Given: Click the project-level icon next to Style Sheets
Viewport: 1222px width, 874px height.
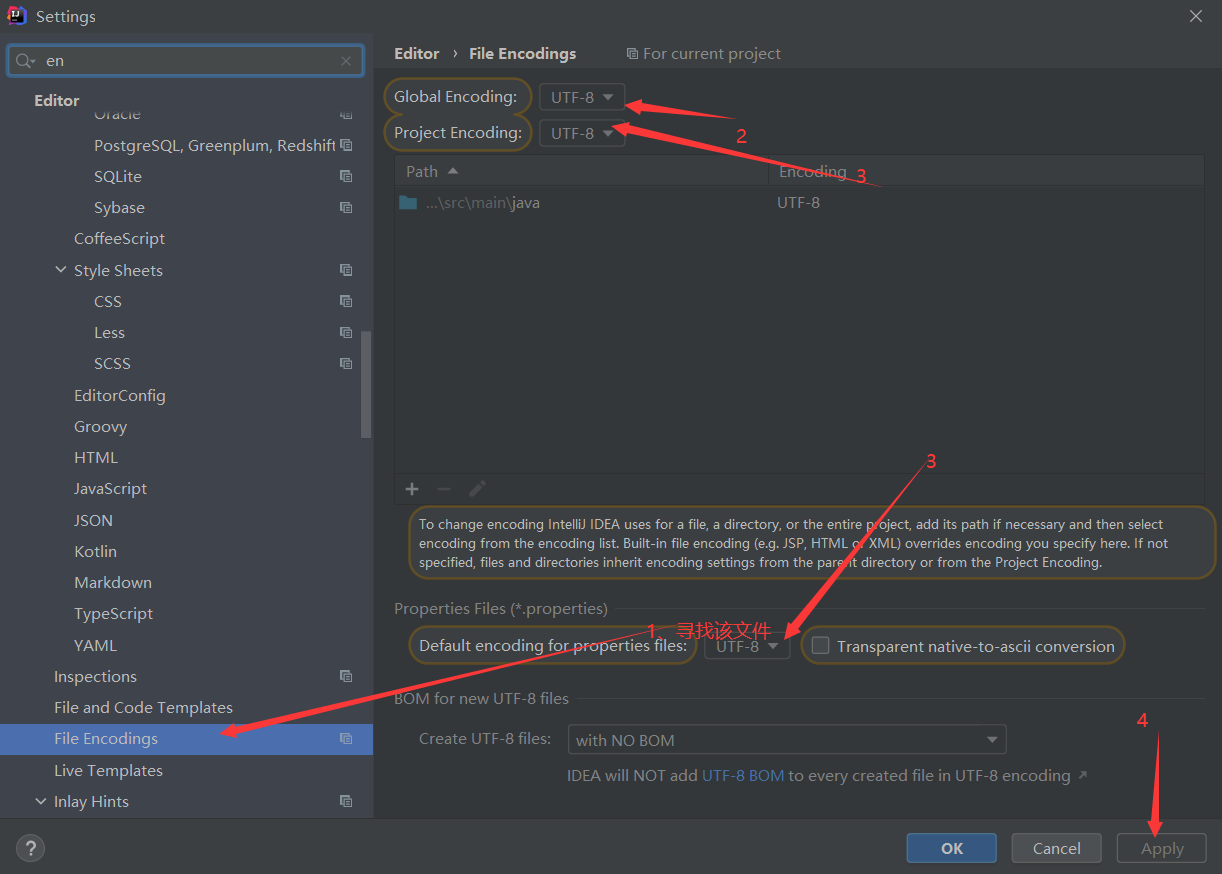Looking at the screenshot, I should point(346,270).
